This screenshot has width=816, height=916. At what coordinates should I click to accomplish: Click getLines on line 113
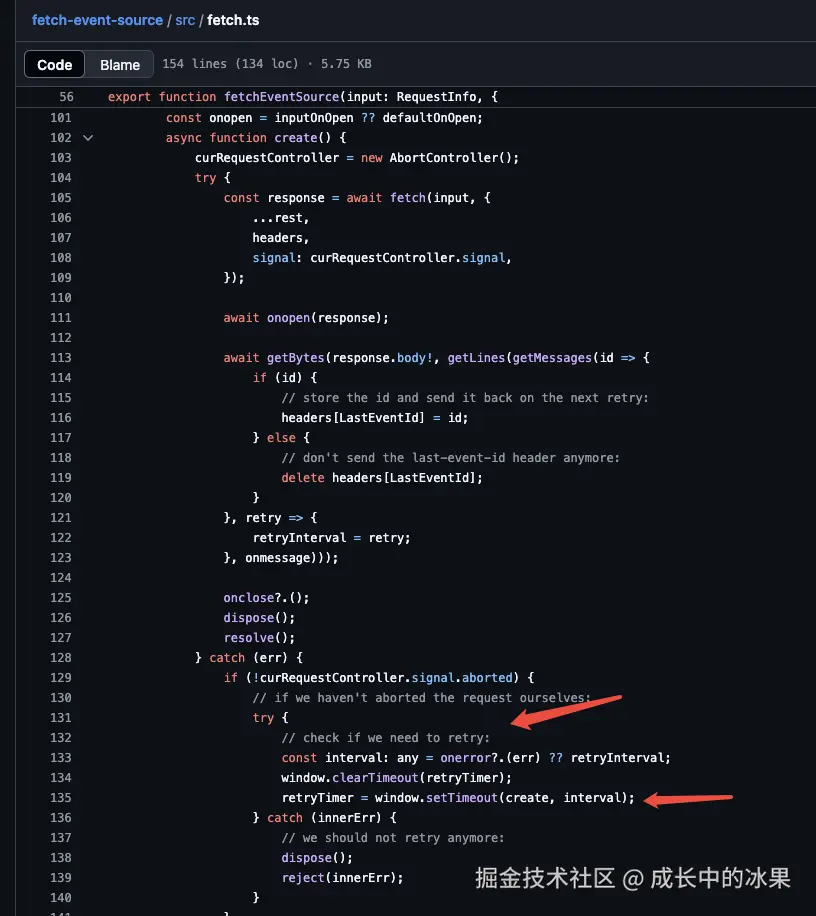click(476, 358)
